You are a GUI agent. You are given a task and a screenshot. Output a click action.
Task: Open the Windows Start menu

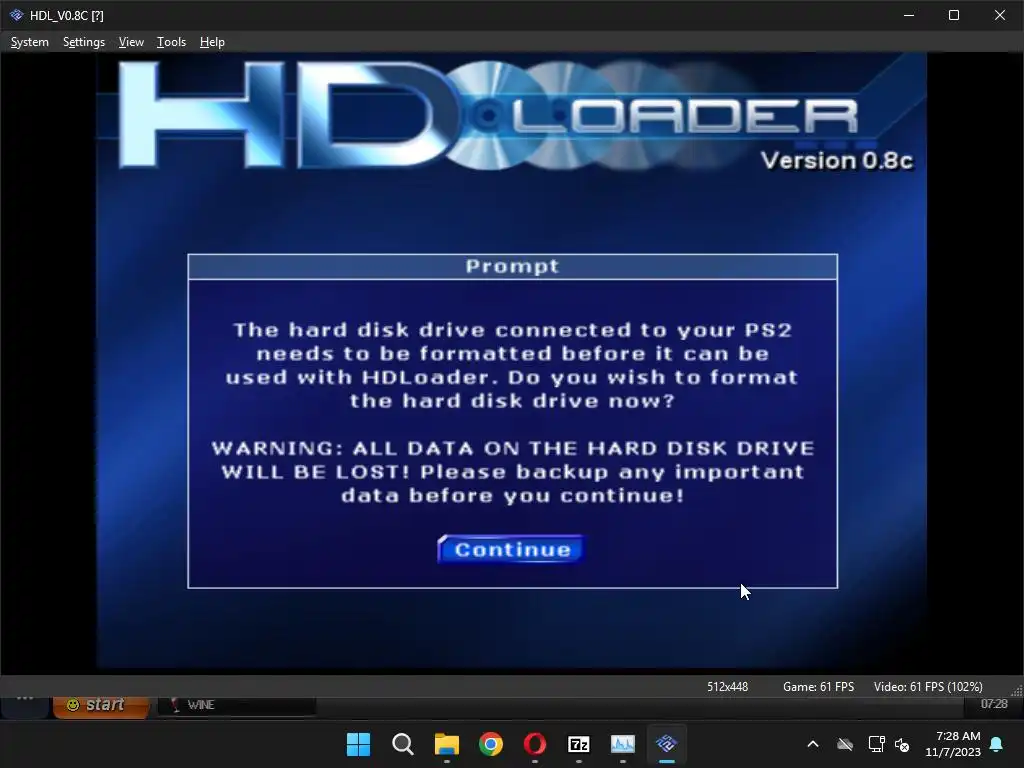click(x=359, y=744)
